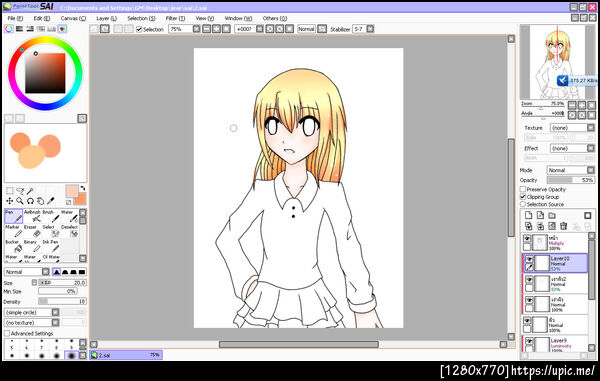This screenshot has width=600, height=381.
Task: Enable Preserve Opacity checkbox
Action: coord(523,189)
